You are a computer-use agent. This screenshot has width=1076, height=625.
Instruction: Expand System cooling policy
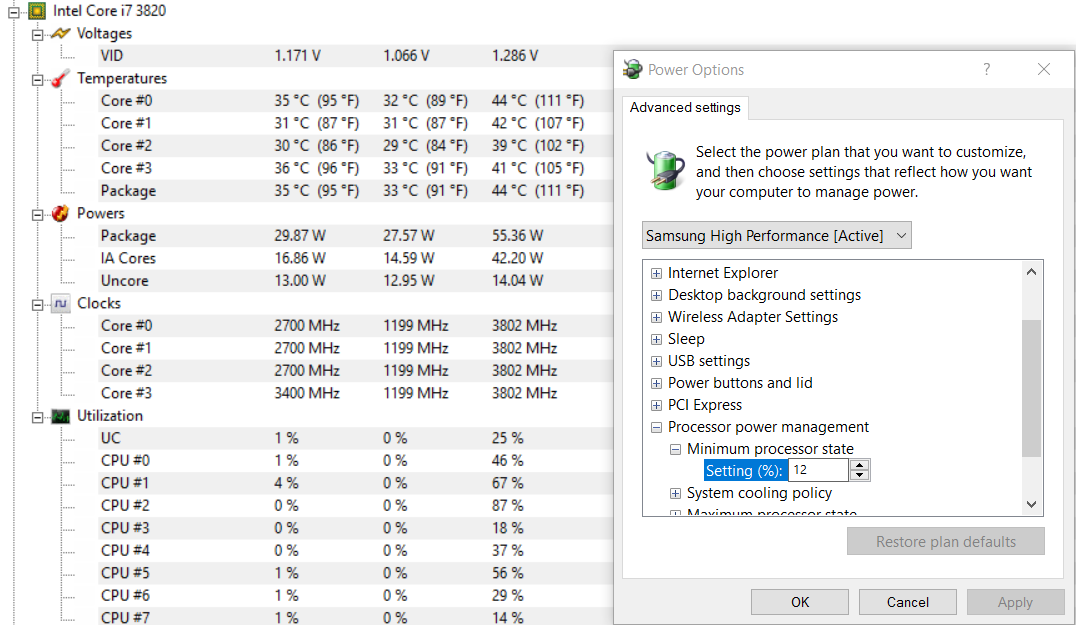pos(675,493)
